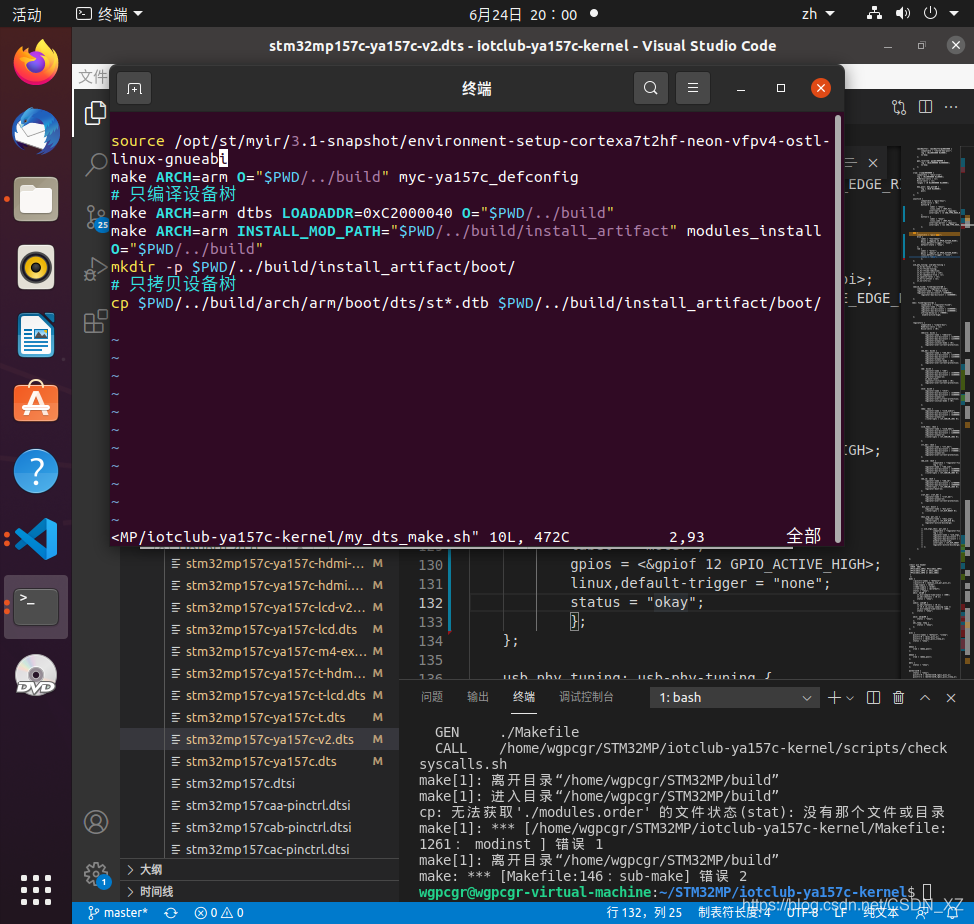Click network icon in top bar
Screen dimensions: 974x924
pos(874,14)
